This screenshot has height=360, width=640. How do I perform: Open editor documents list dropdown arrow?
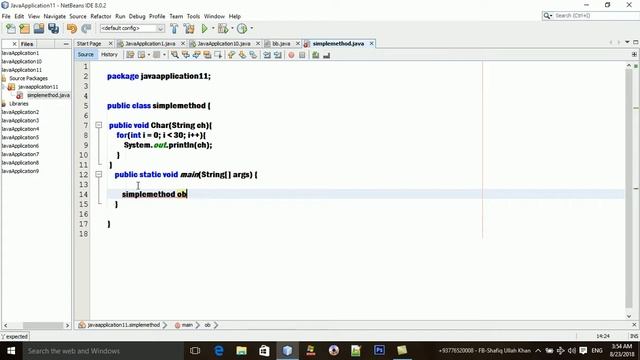click(627, 42)
